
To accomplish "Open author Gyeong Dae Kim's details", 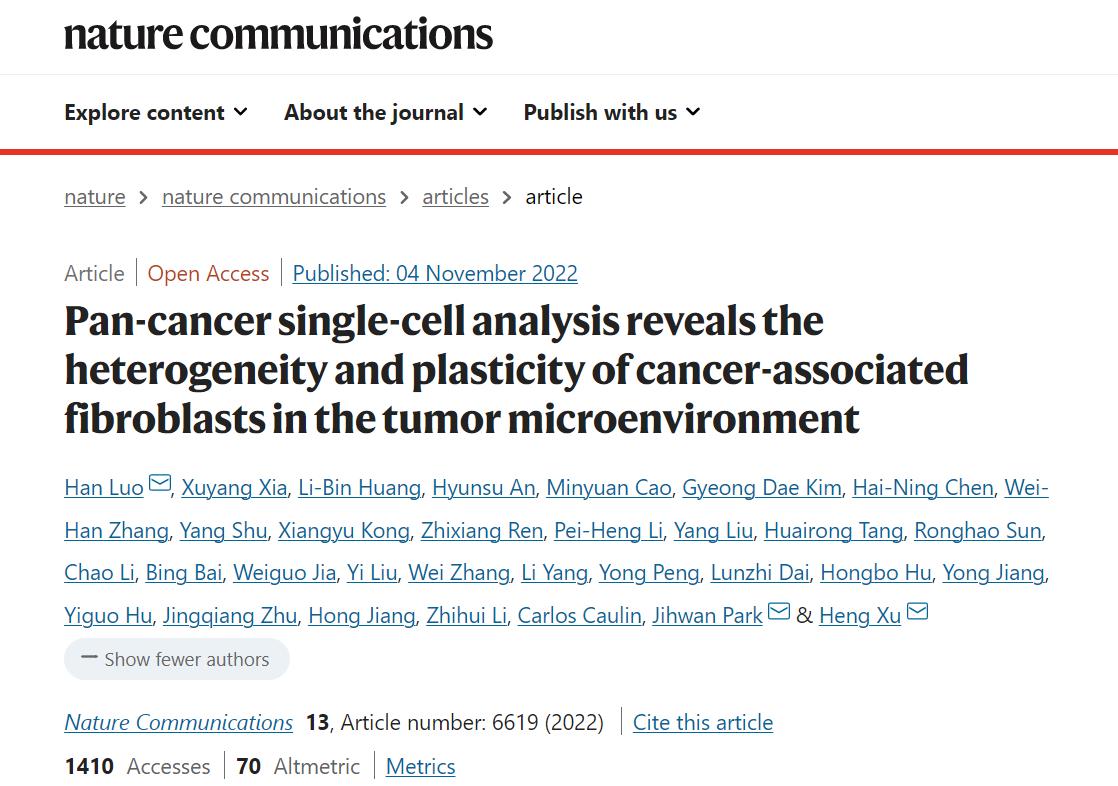I will pyautogui.click(x=761, y=488).
